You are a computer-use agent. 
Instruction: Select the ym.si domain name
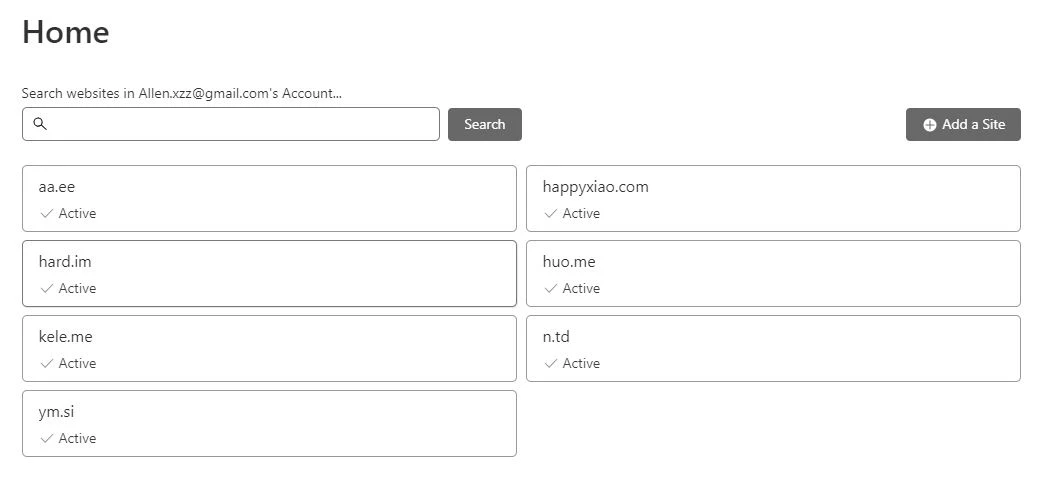click(x=56, y=412)
